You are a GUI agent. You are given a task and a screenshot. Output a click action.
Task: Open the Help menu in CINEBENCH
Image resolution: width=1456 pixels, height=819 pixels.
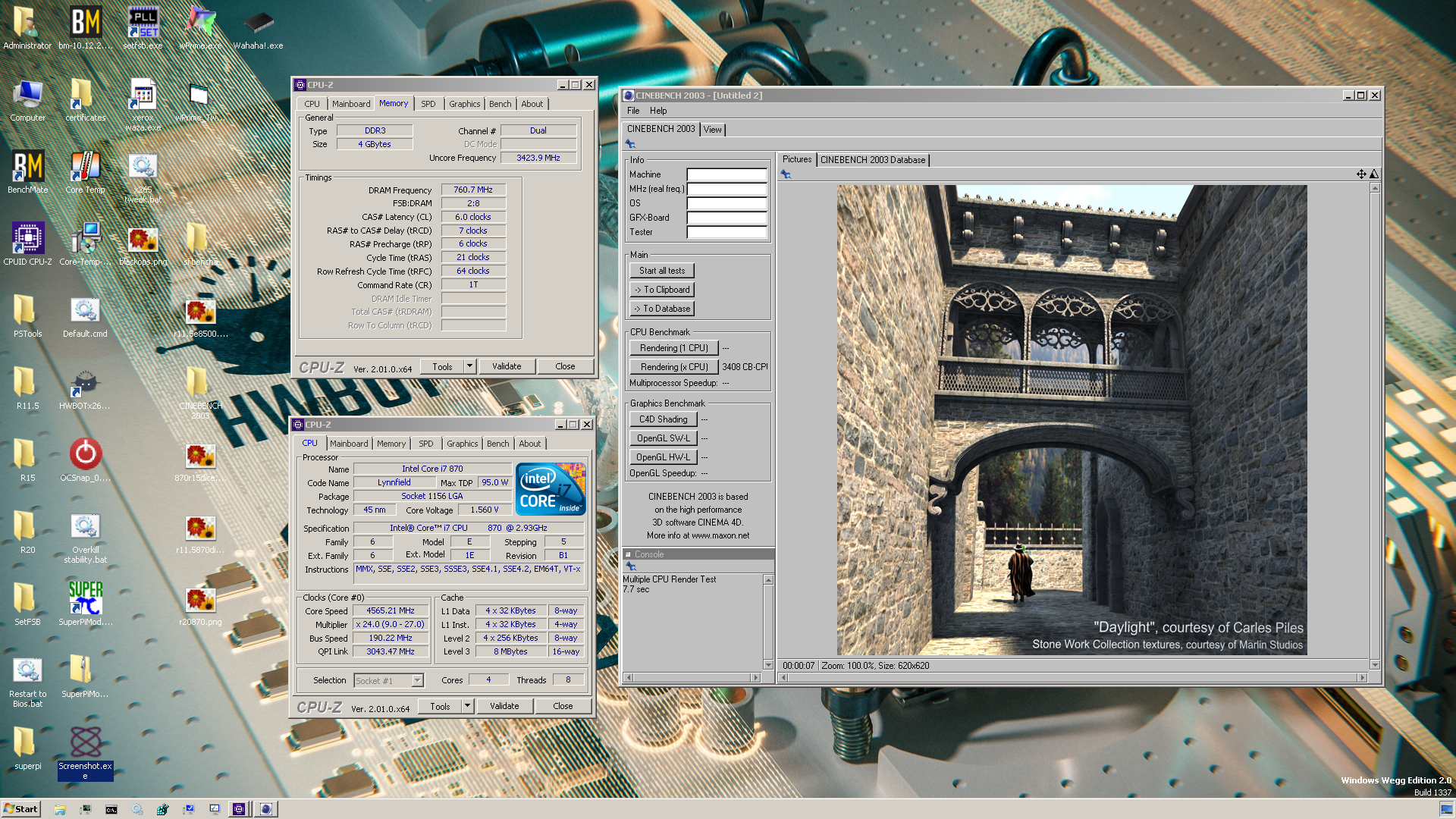coord(658,111)
